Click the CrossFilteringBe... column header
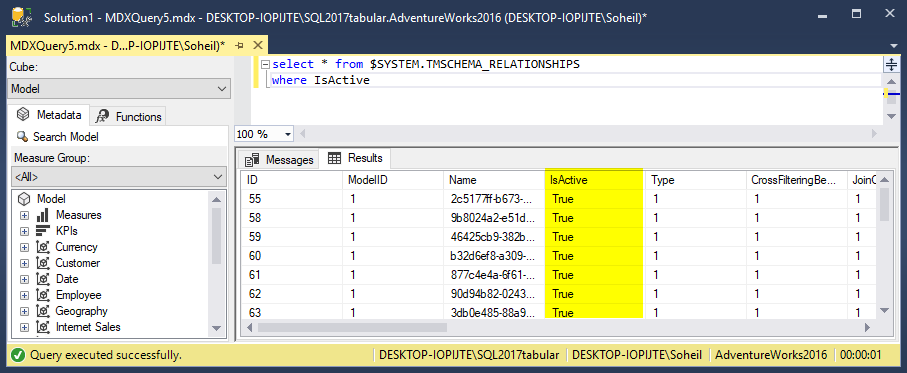Image resolution: width=907 pixels, height=373 pixels. [797, 180]
